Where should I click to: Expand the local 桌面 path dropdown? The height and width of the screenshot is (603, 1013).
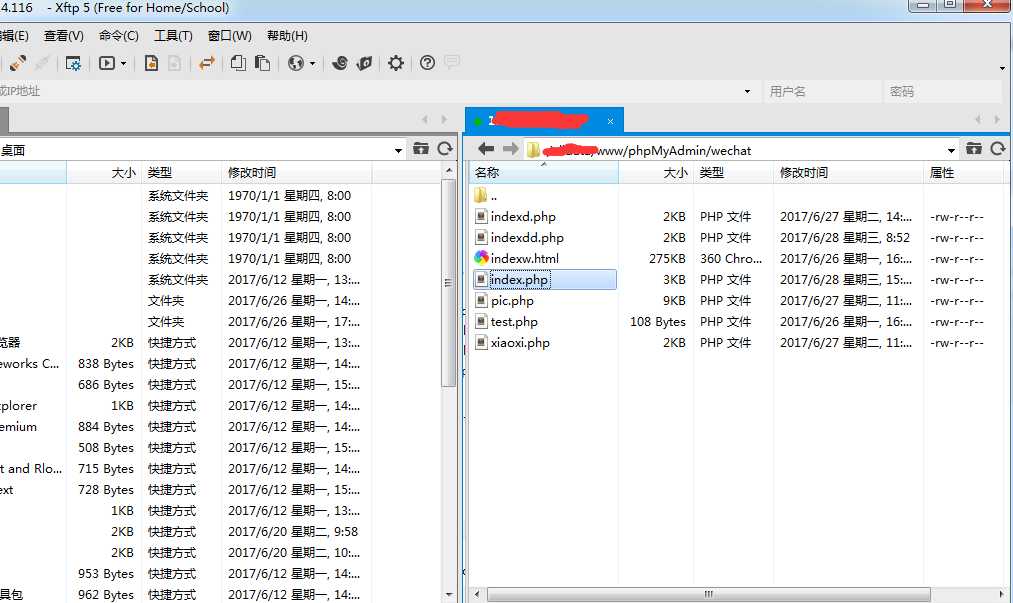[x=399, y=150]
